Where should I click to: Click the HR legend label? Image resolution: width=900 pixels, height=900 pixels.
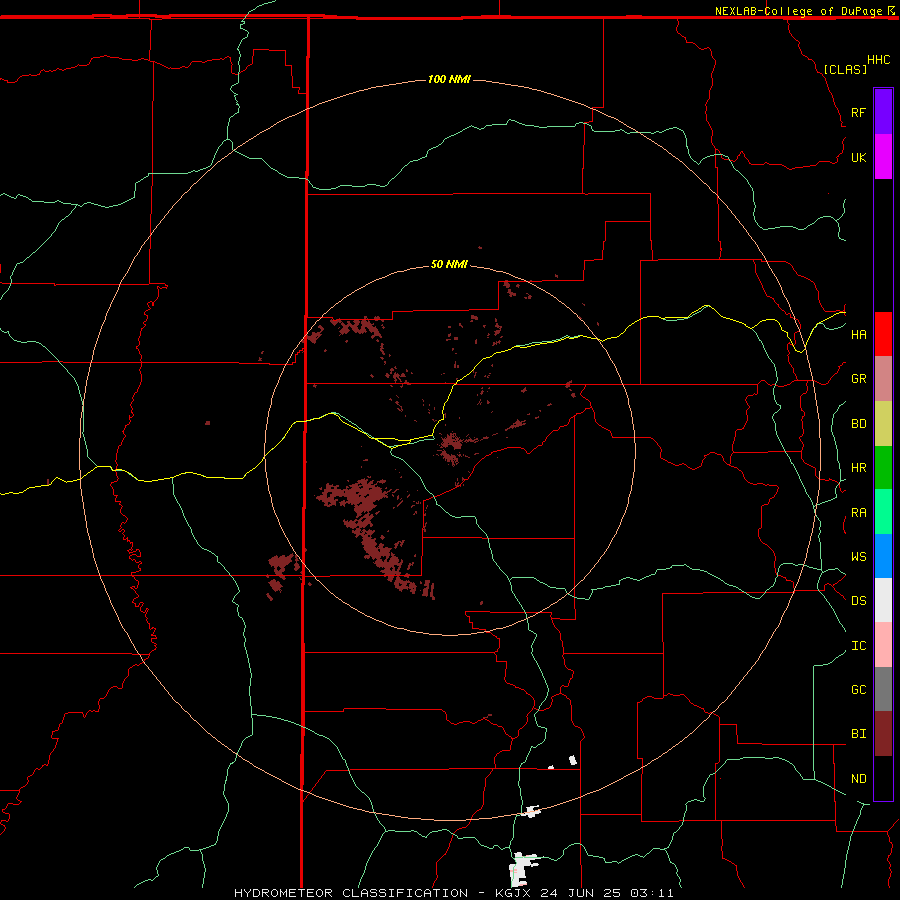click(x=858, y=468)
